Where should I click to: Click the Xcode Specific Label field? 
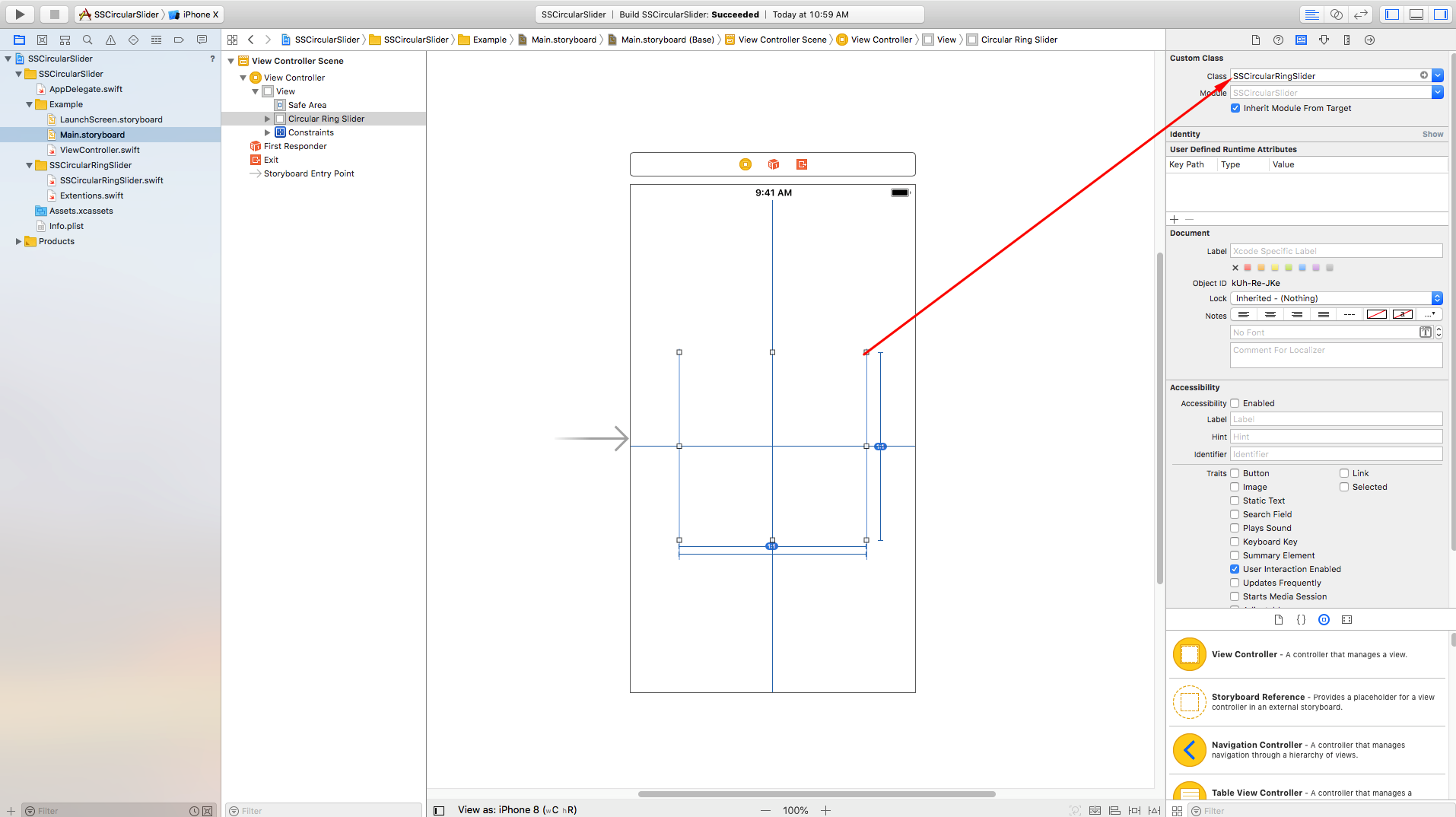click(x=1336, y=251)
